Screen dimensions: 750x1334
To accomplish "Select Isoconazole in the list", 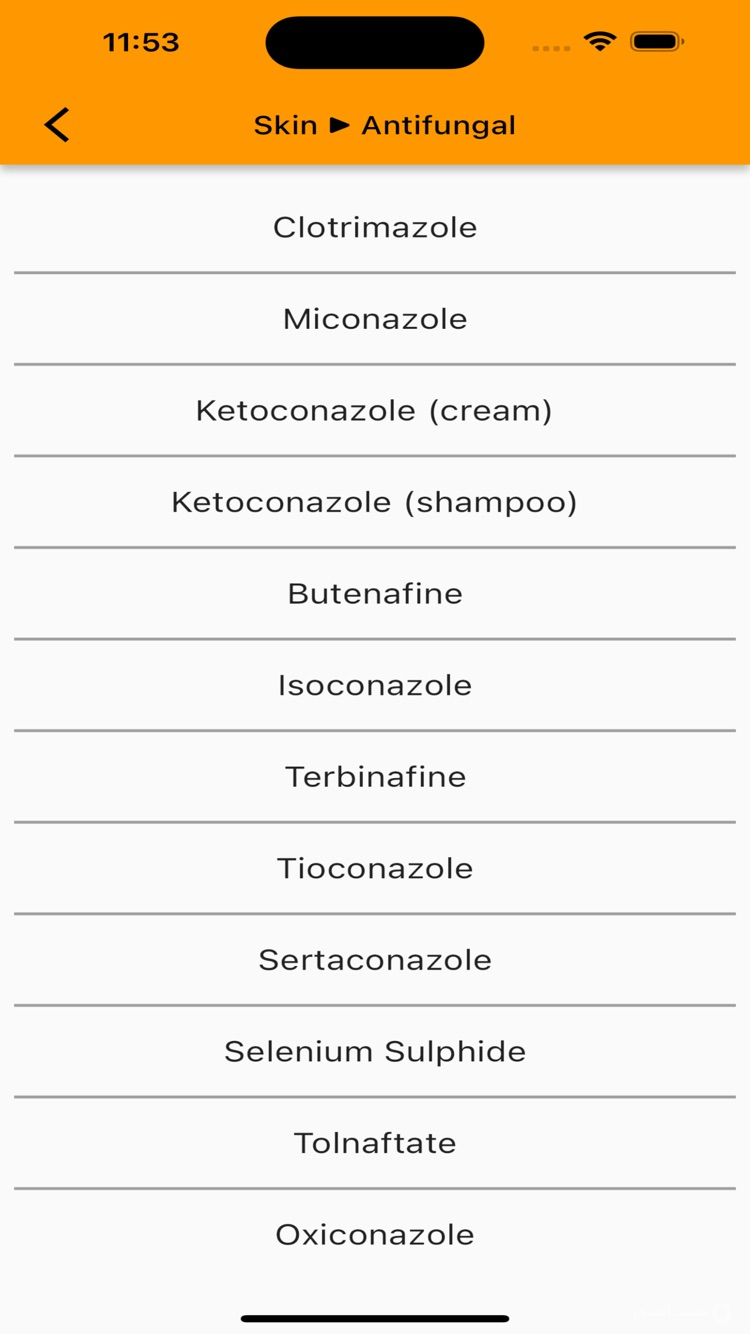I will pyautogui.click(x=375, y=685).
